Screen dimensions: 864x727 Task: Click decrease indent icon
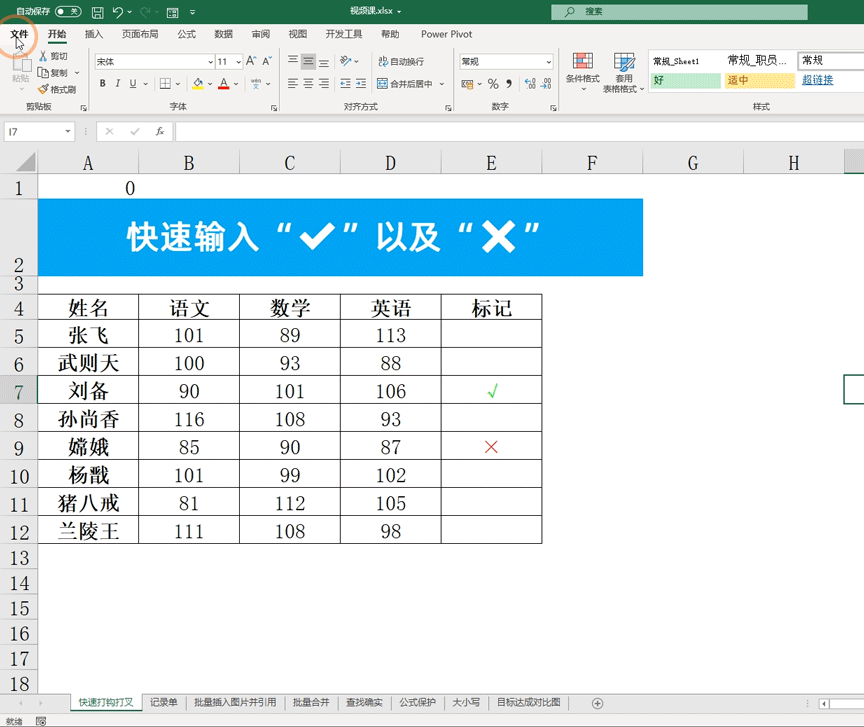pos(345,83)
